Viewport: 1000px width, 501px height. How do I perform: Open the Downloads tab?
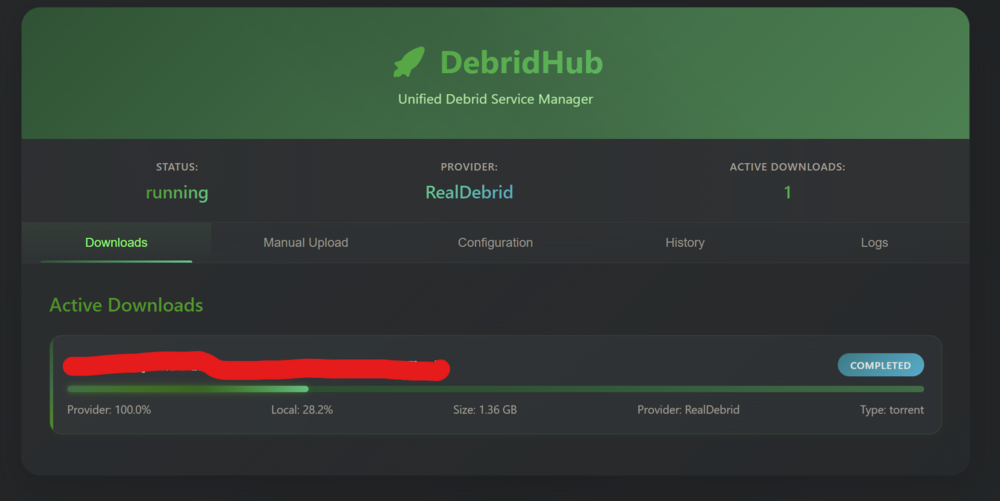pyautogui.click(x=116, y=243)
